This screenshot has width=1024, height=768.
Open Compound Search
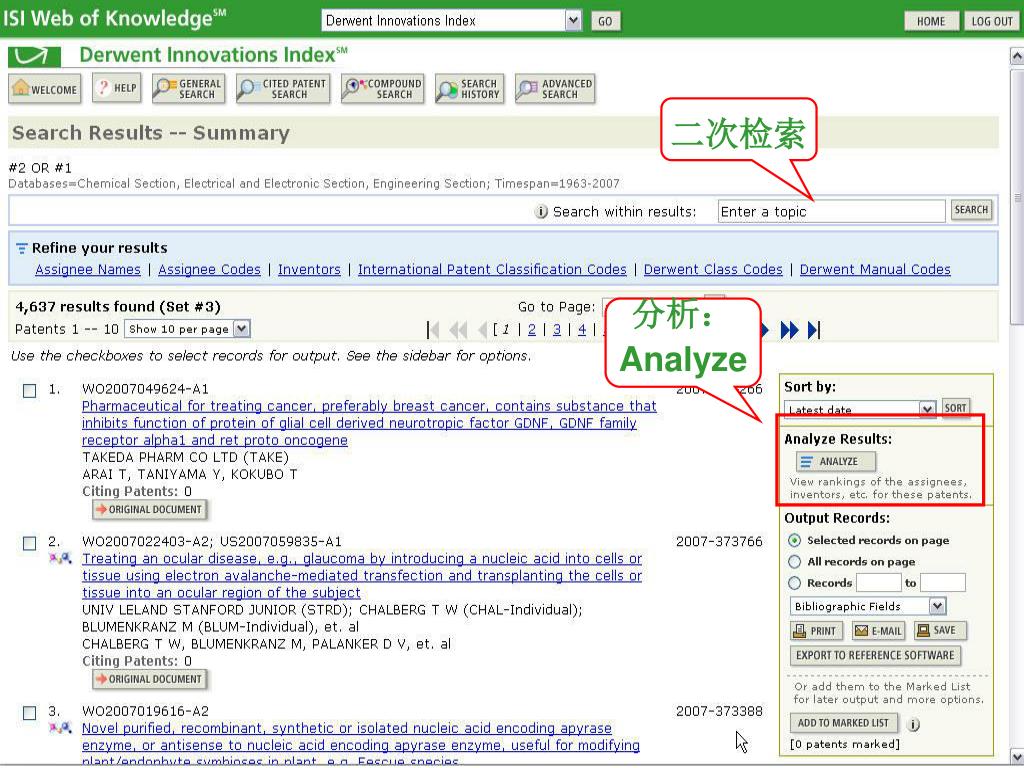[383, 89]
